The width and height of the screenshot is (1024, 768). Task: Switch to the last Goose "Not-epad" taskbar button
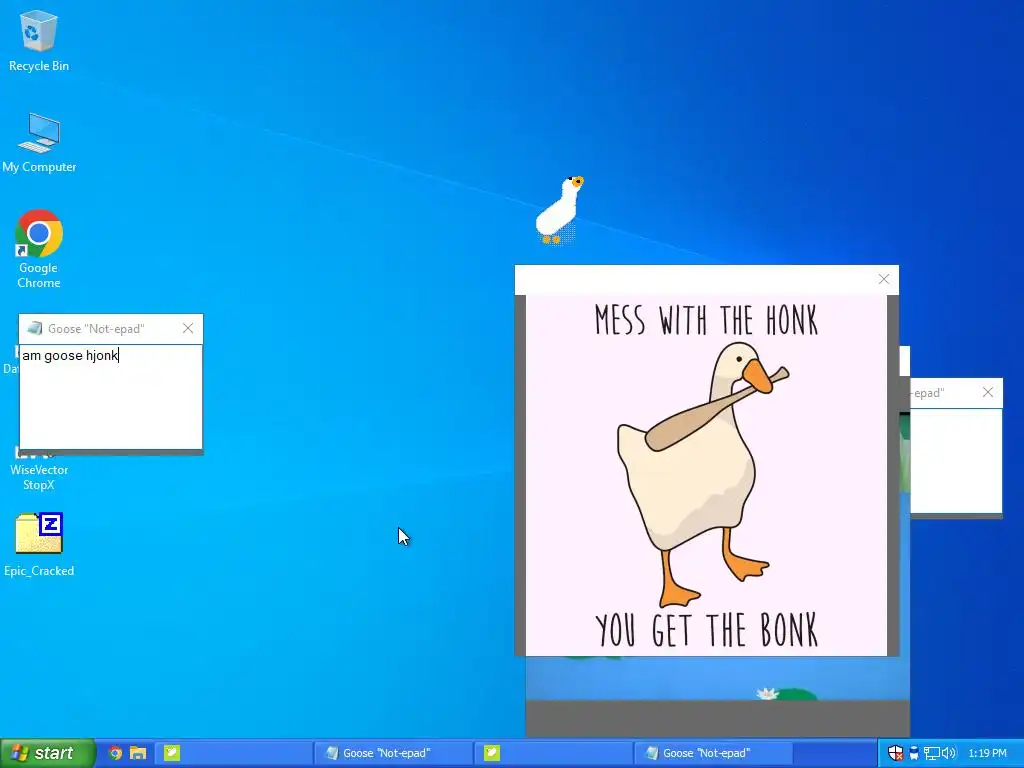point(713,753)
